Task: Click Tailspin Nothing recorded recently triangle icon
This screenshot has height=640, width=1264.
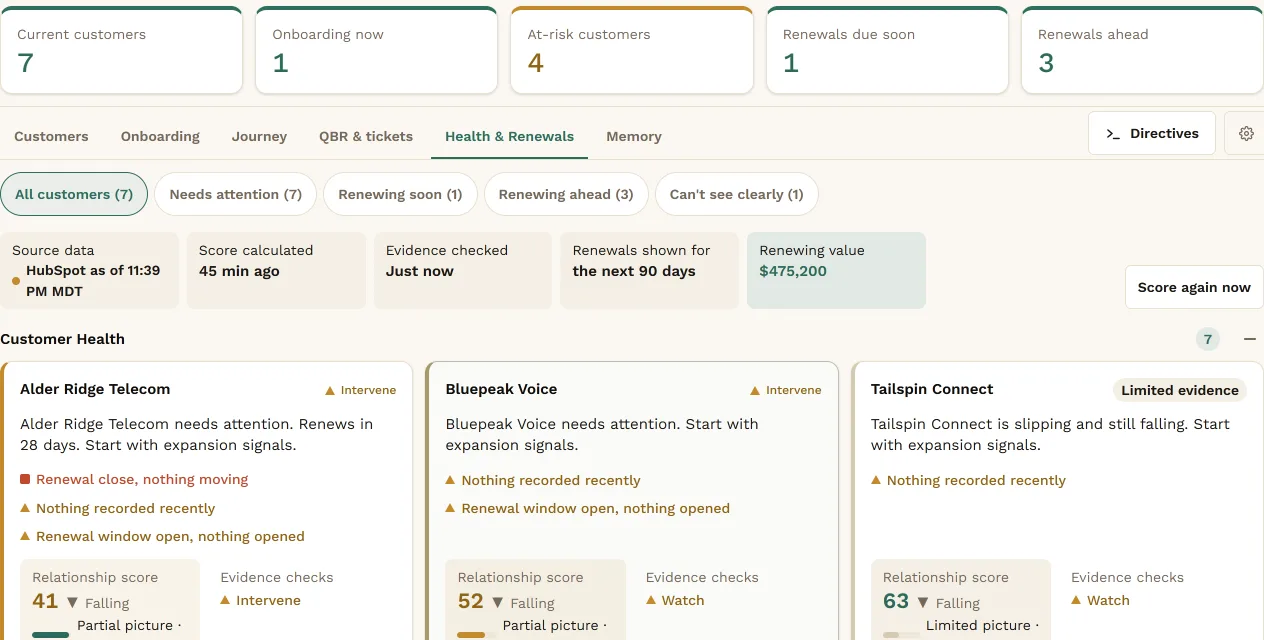Action: pyautogui.click(x=876, y=480)
